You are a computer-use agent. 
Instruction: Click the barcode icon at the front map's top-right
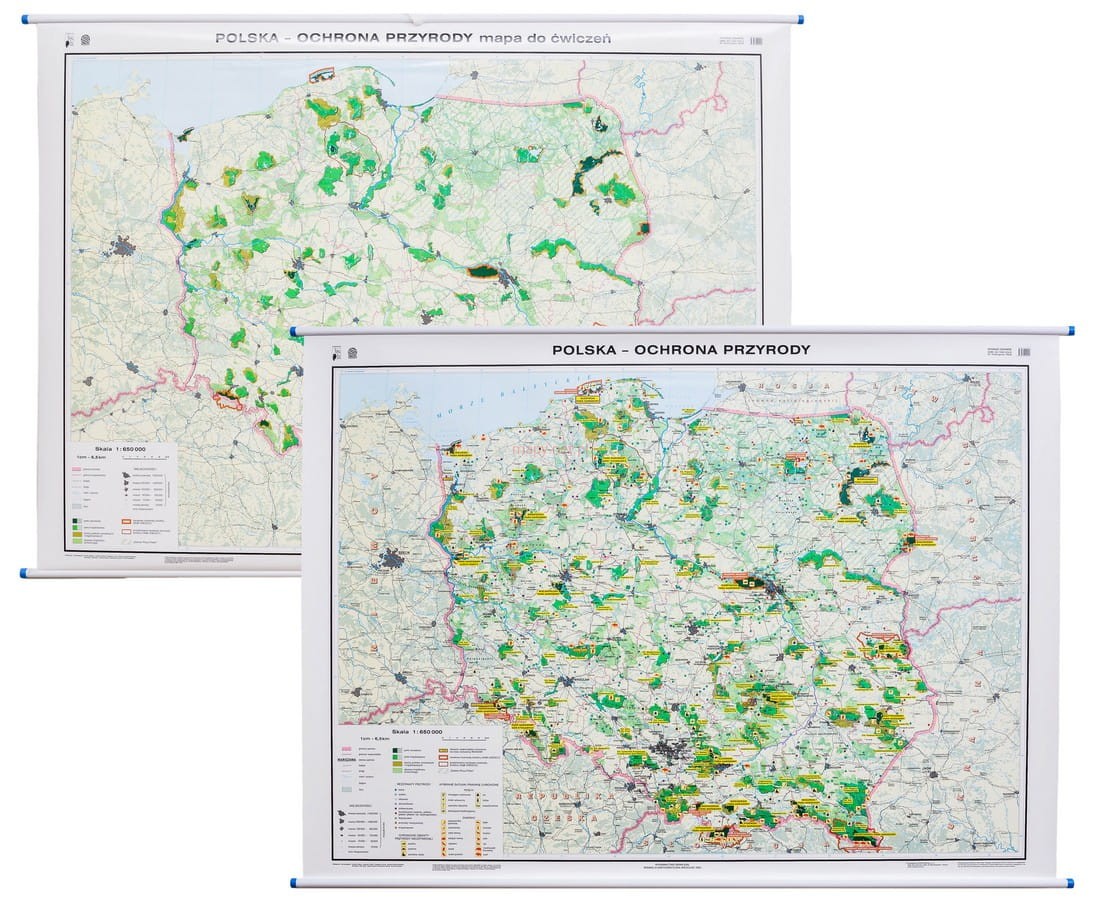[x=1024, y=352]
